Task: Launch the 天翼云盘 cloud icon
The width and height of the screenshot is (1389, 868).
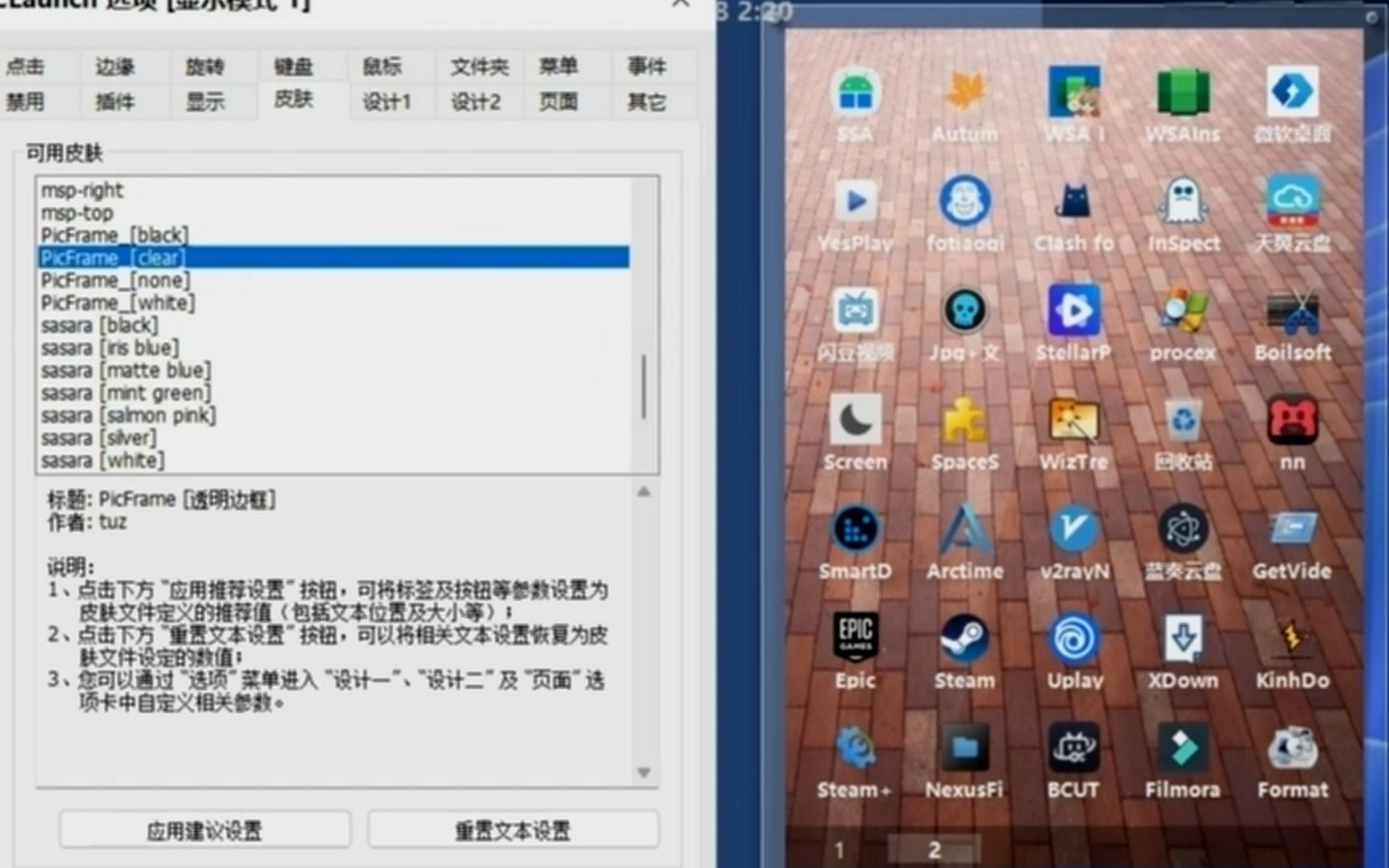Action: 1293,201
